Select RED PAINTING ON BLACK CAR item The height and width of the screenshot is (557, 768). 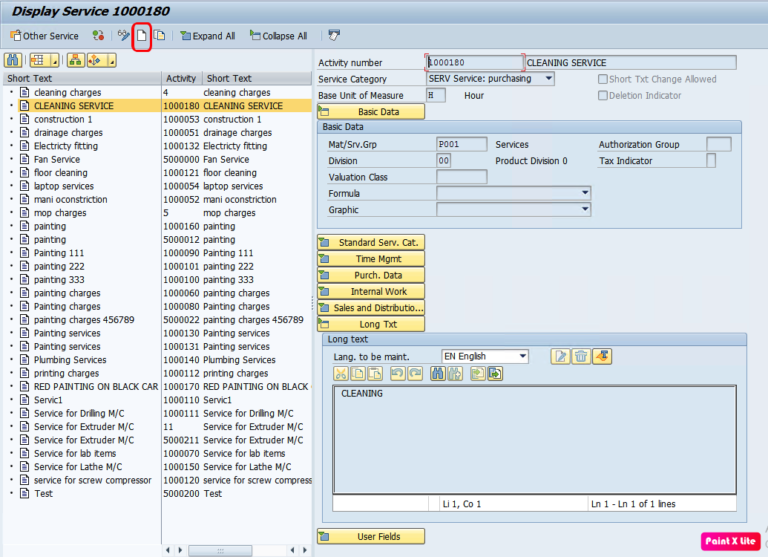pos(96,387)
